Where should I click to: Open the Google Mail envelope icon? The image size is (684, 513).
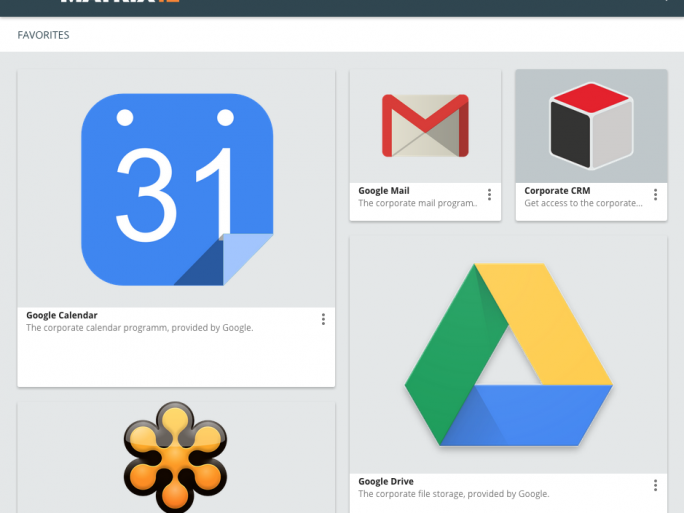click(425, 126)
